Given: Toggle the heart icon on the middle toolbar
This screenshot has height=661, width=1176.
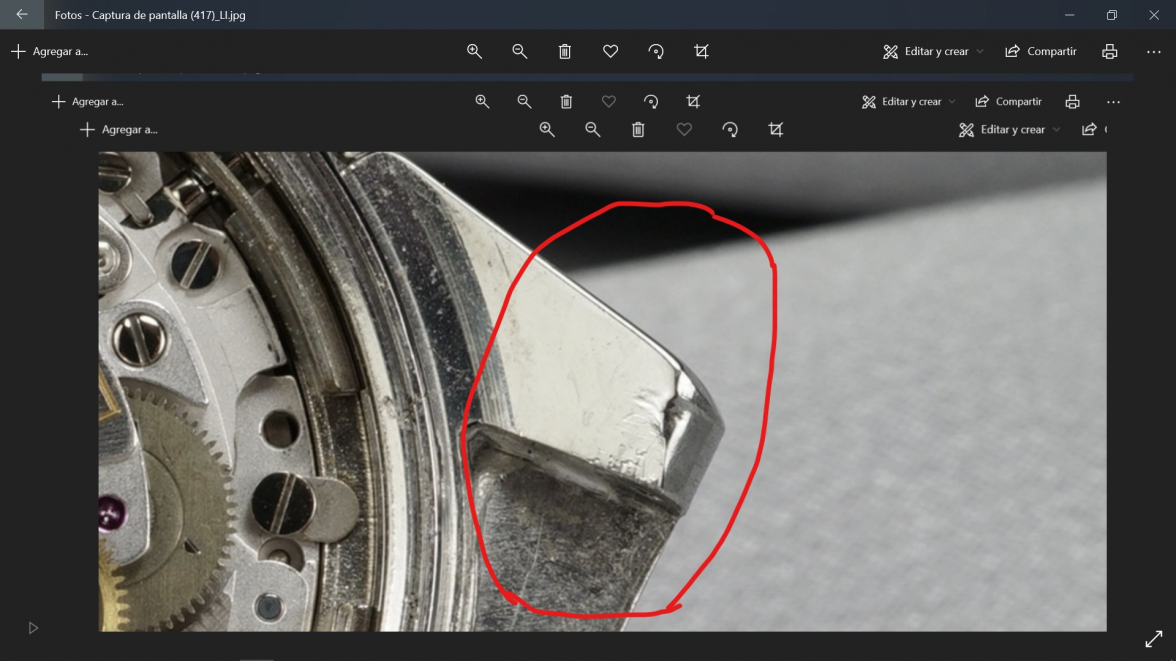Looking at the screenshot, I should (x=608, y=101).
